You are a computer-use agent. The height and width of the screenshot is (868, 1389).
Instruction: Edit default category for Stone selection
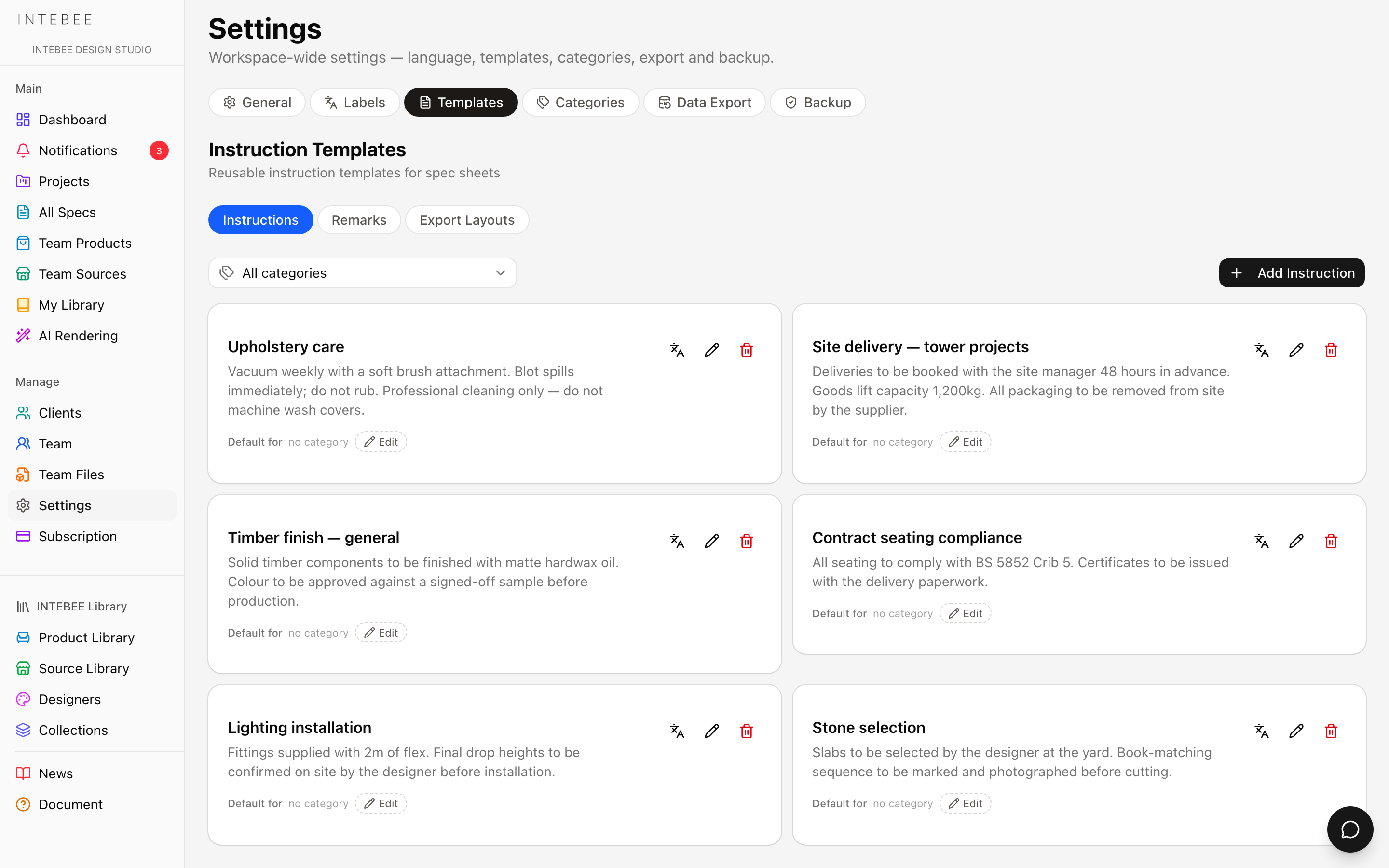click(x=965, y=803)
